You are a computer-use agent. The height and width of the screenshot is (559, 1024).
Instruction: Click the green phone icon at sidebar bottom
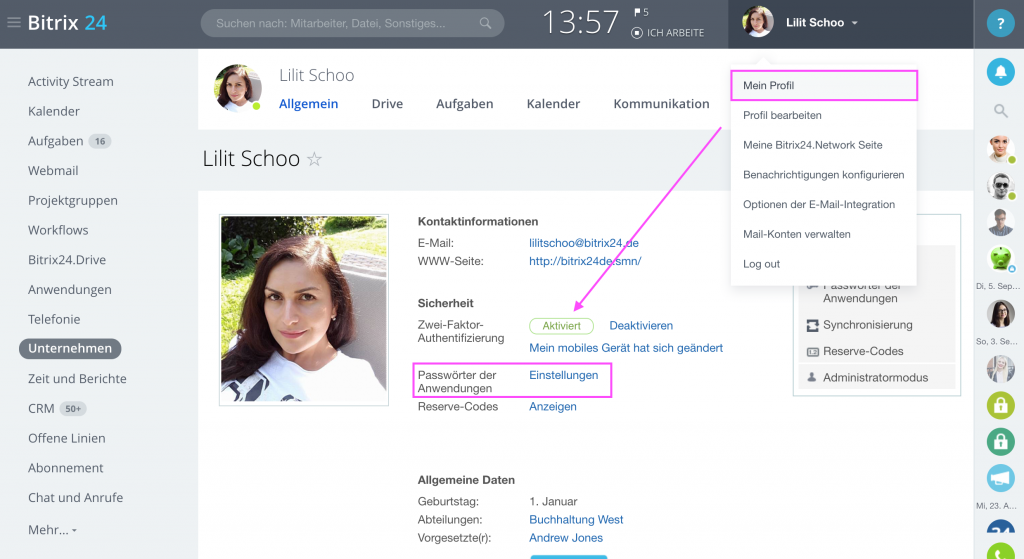[x=1000, y=552]
